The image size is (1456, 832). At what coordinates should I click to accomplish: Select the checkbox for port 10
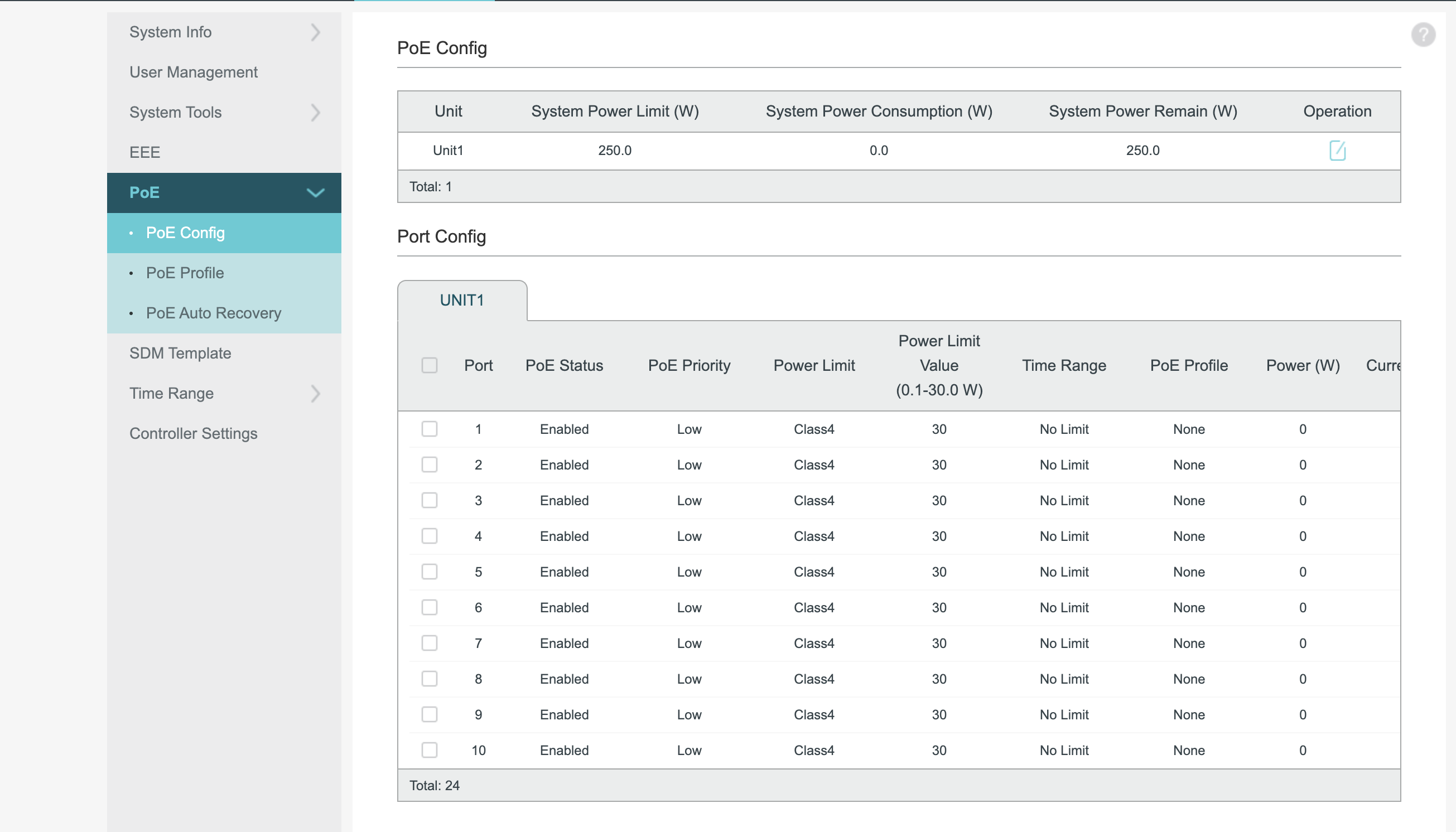click(430, 749)
